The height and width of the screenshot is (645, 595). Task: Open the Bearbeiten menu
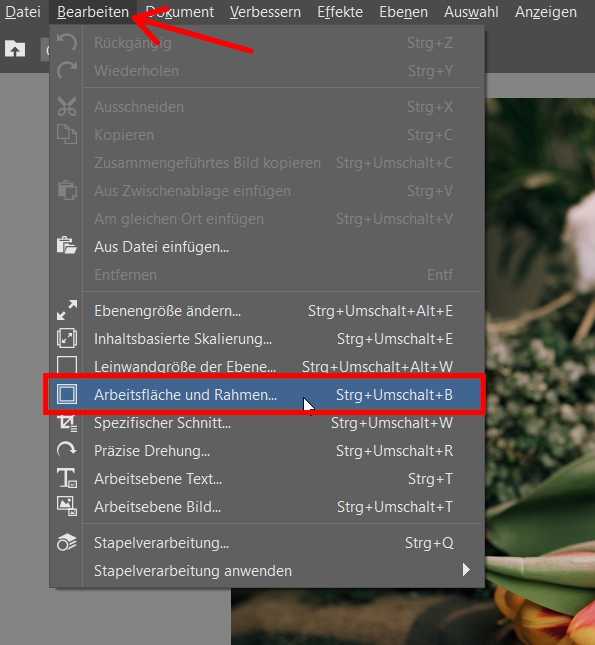(93, 12)
